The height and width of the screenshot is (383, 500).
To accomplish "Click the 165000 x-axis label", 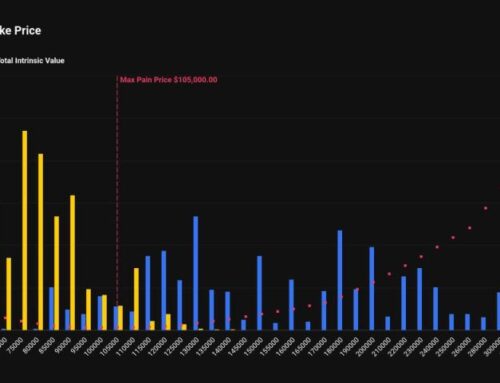I will coord(302,347).
